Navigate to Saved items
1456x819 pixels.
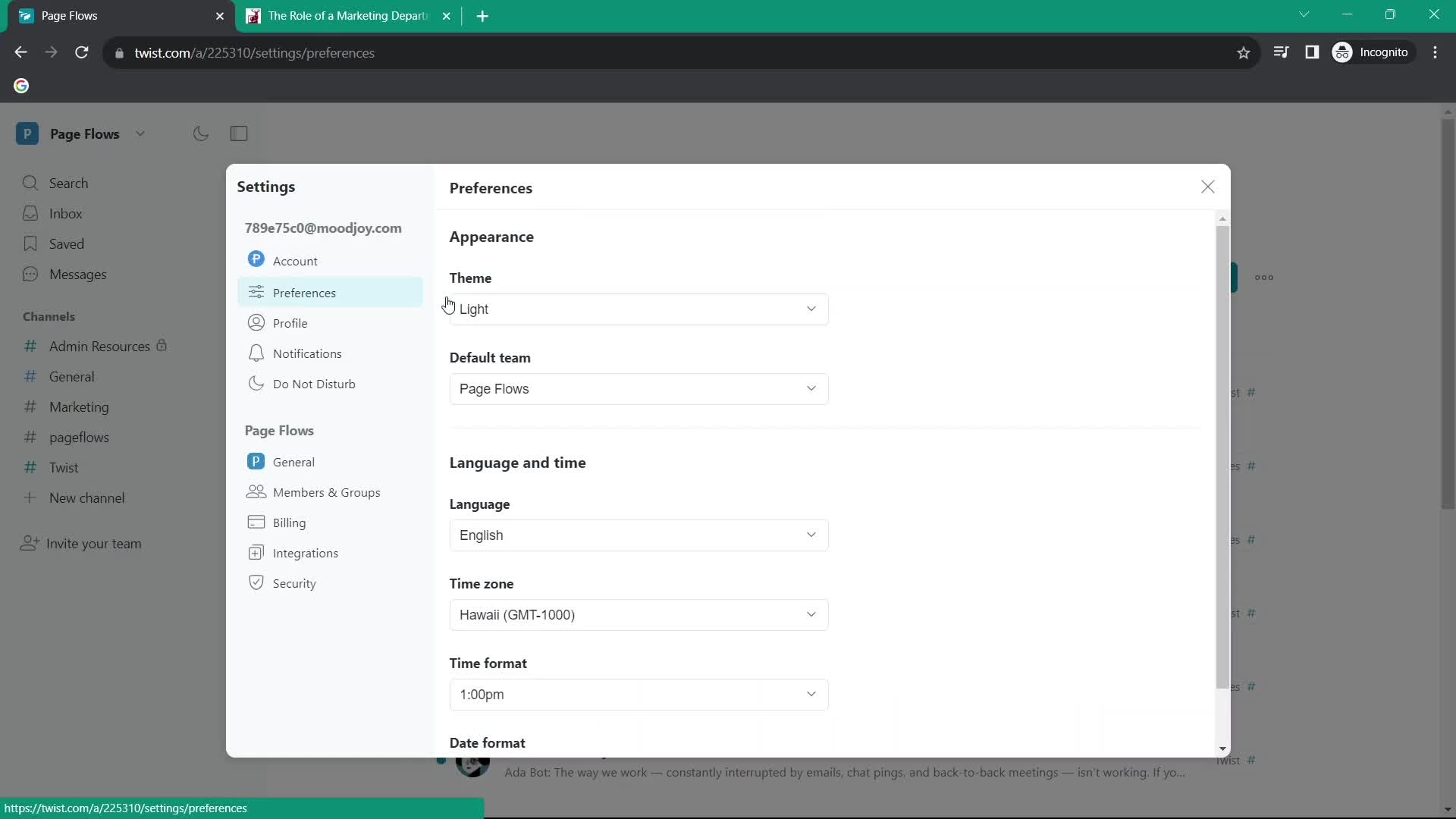tap(67, 244)
